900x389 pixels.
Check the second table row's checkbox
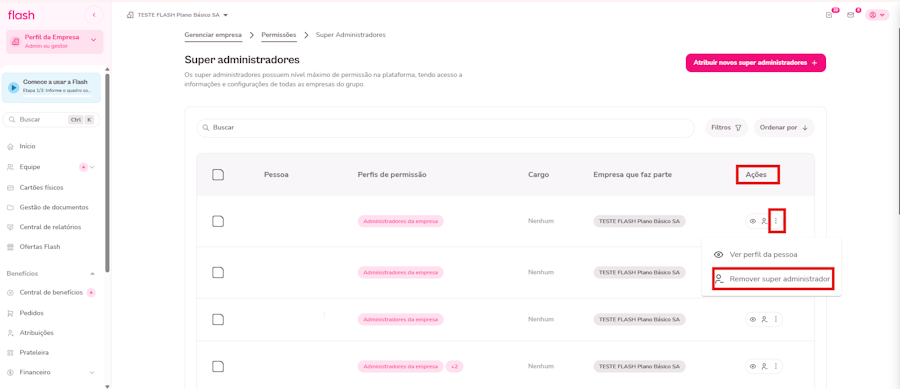218,273
